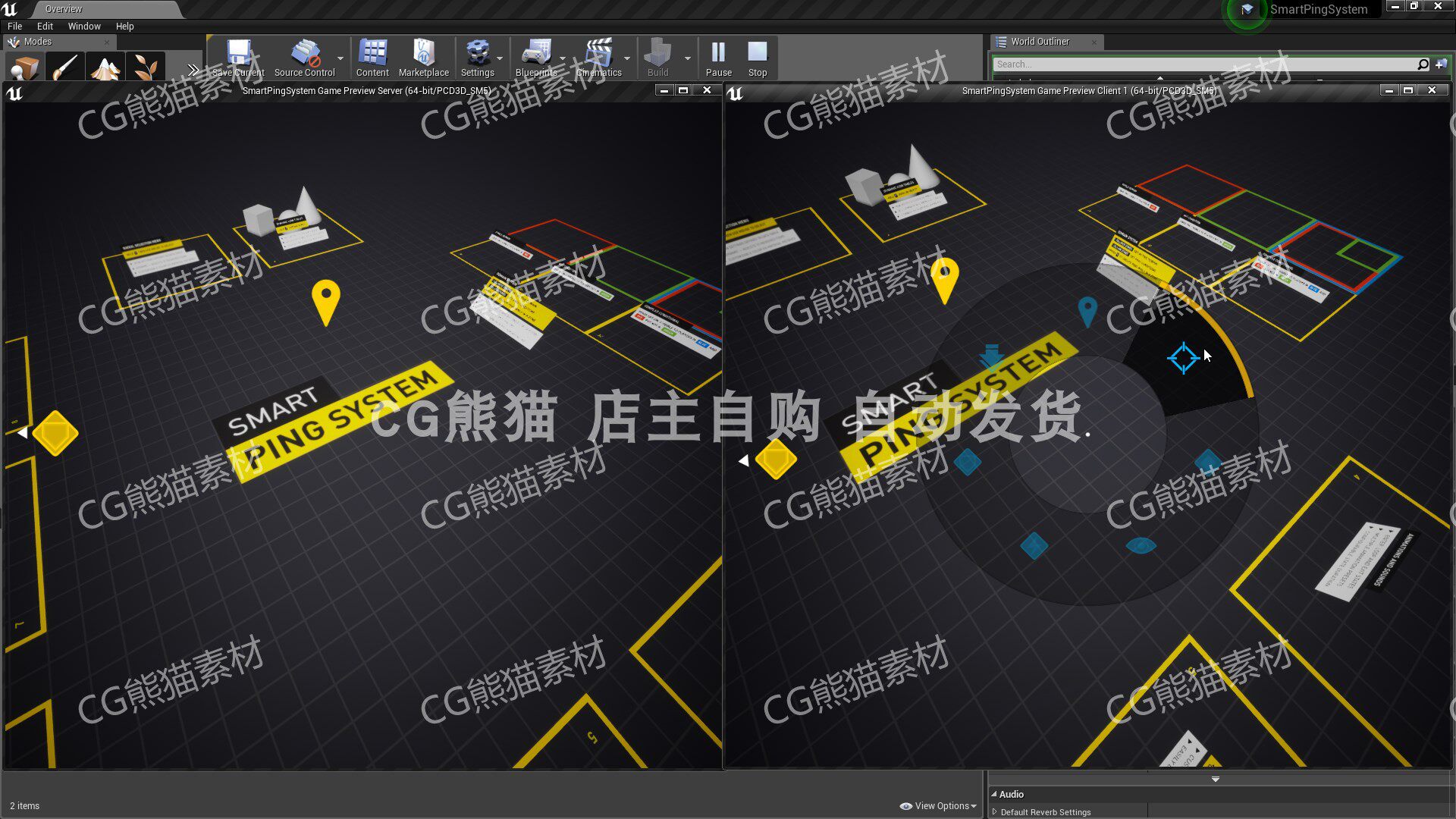This screenshot has width=1456, height=819.
Task: Click the Save Current toolbar icon
Action: (x=238, y=54)
